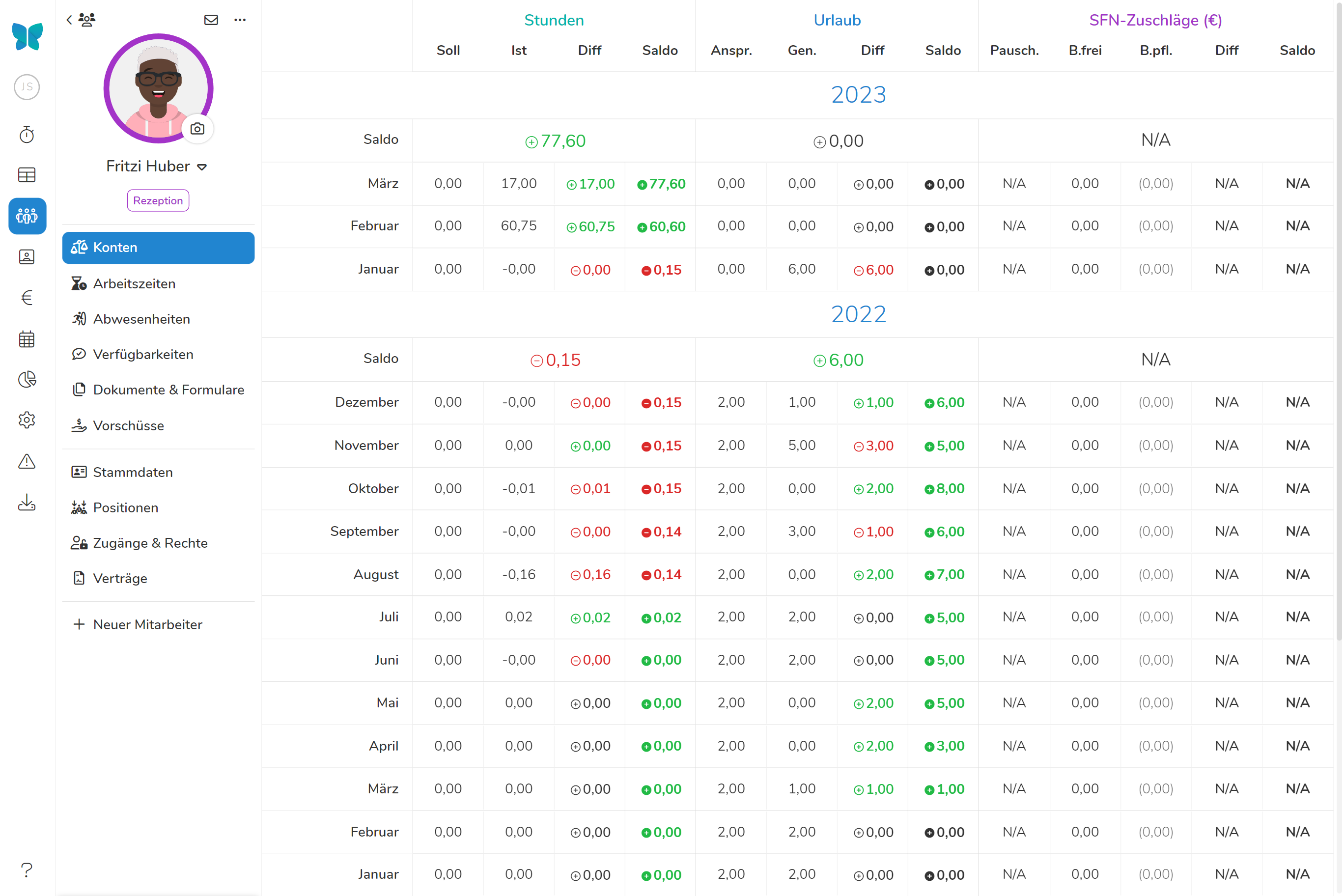Click the camera icon on profile photo
Viewport: 1344px width, 896px height.
pos(197,129)
